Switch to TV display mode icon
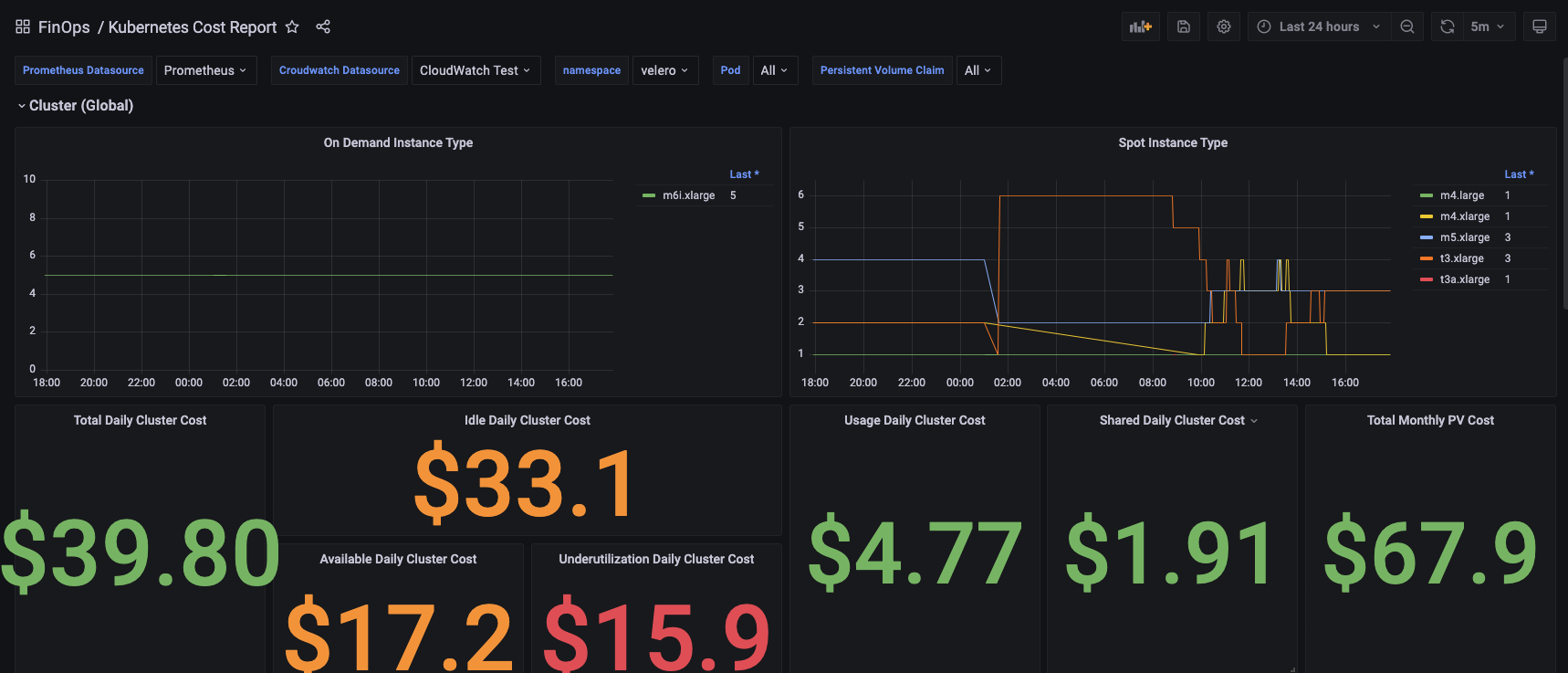1568x673 pixels. pos(1540,26)
